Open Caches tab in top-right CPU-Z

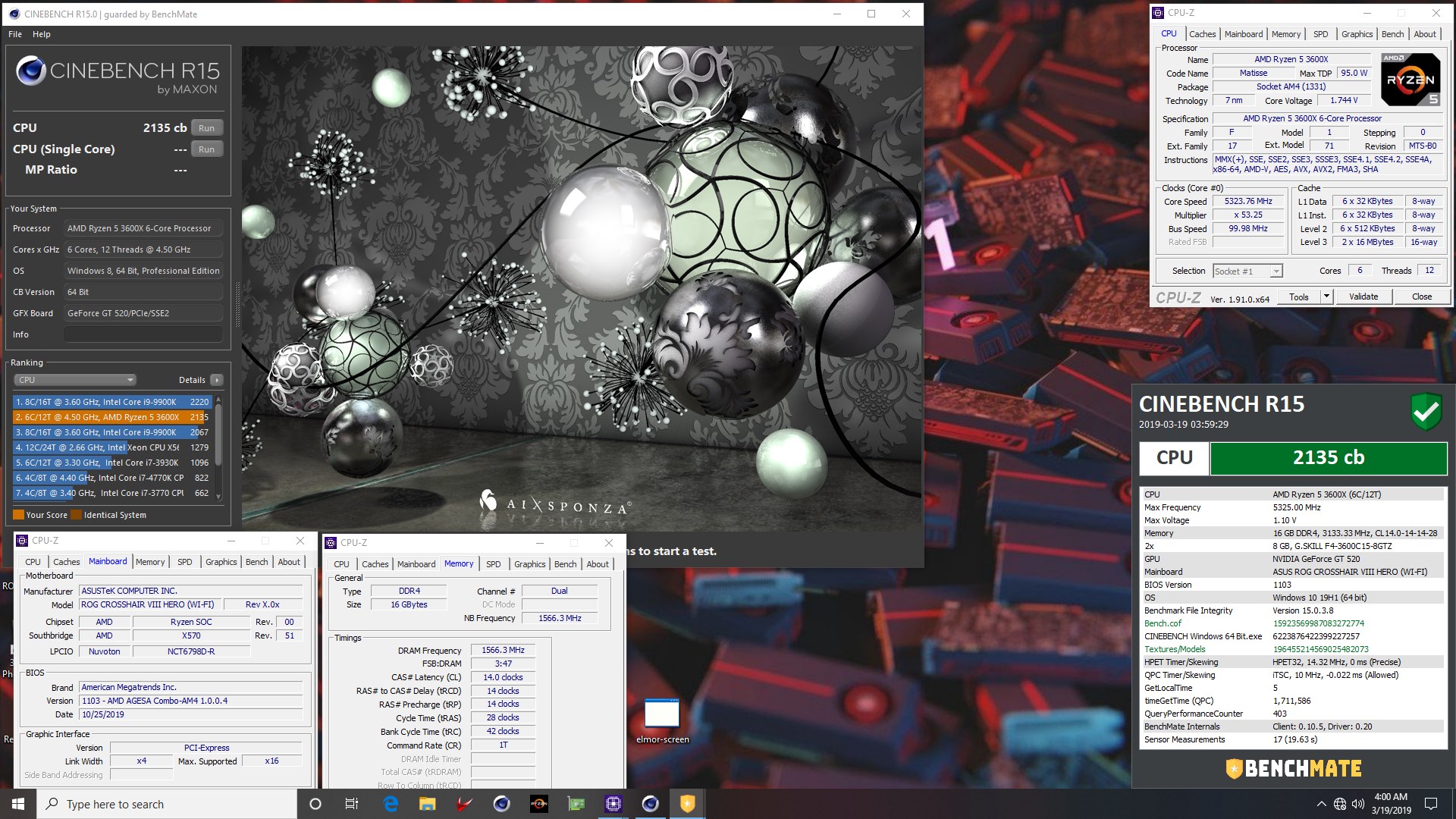point(1202,34)
